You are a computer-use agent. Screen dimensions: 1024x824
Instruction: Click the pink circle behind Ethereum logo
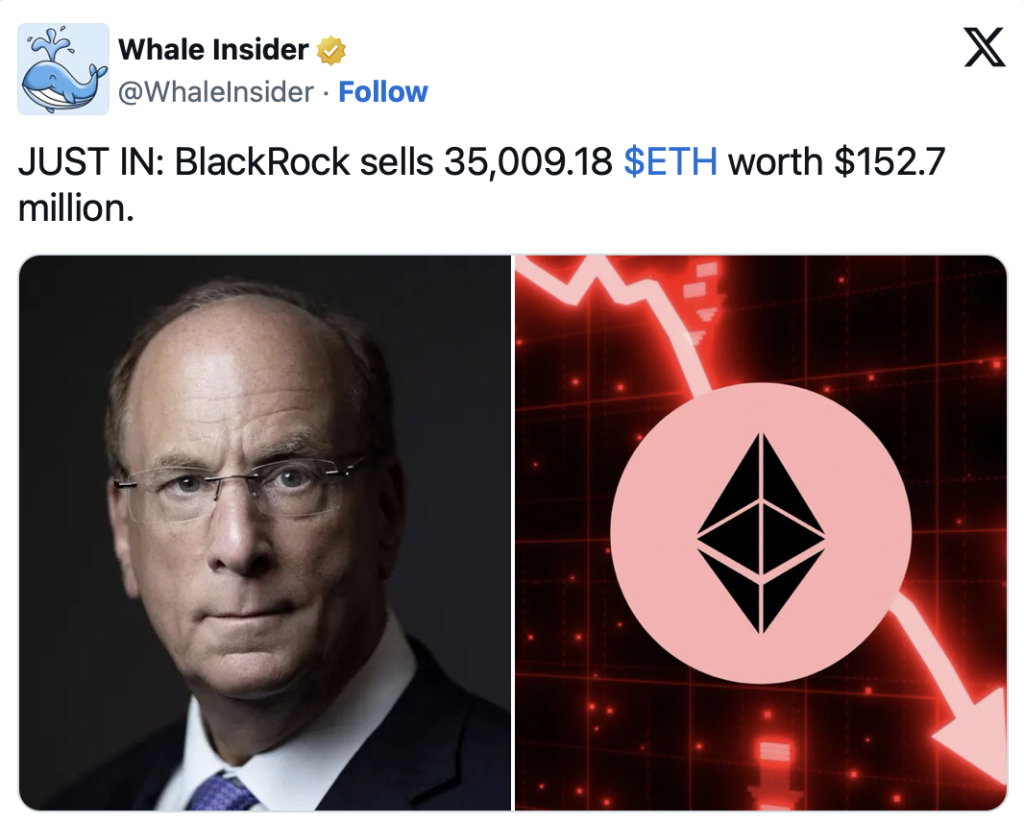pyautogui.click(x=761, y=533)
